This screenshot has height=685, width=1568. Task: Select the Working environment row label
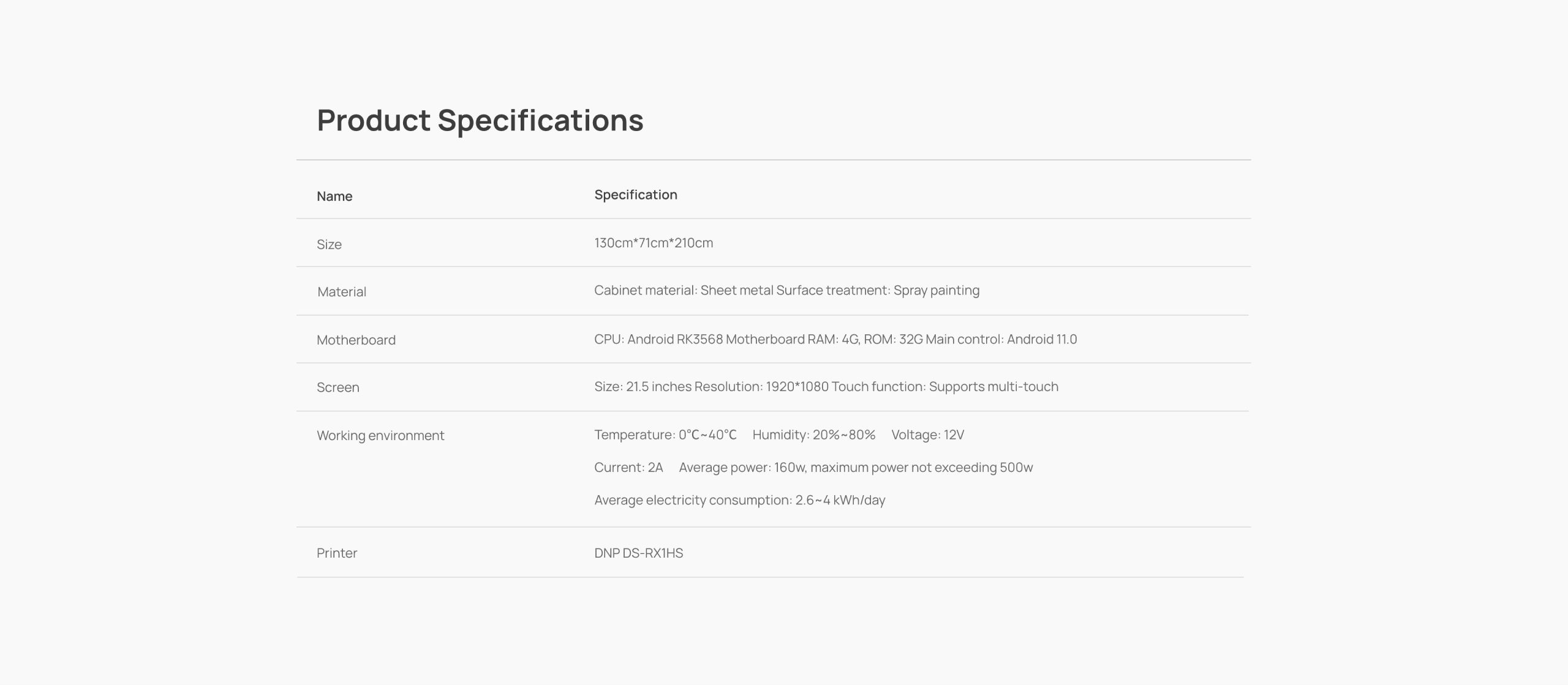380,436
